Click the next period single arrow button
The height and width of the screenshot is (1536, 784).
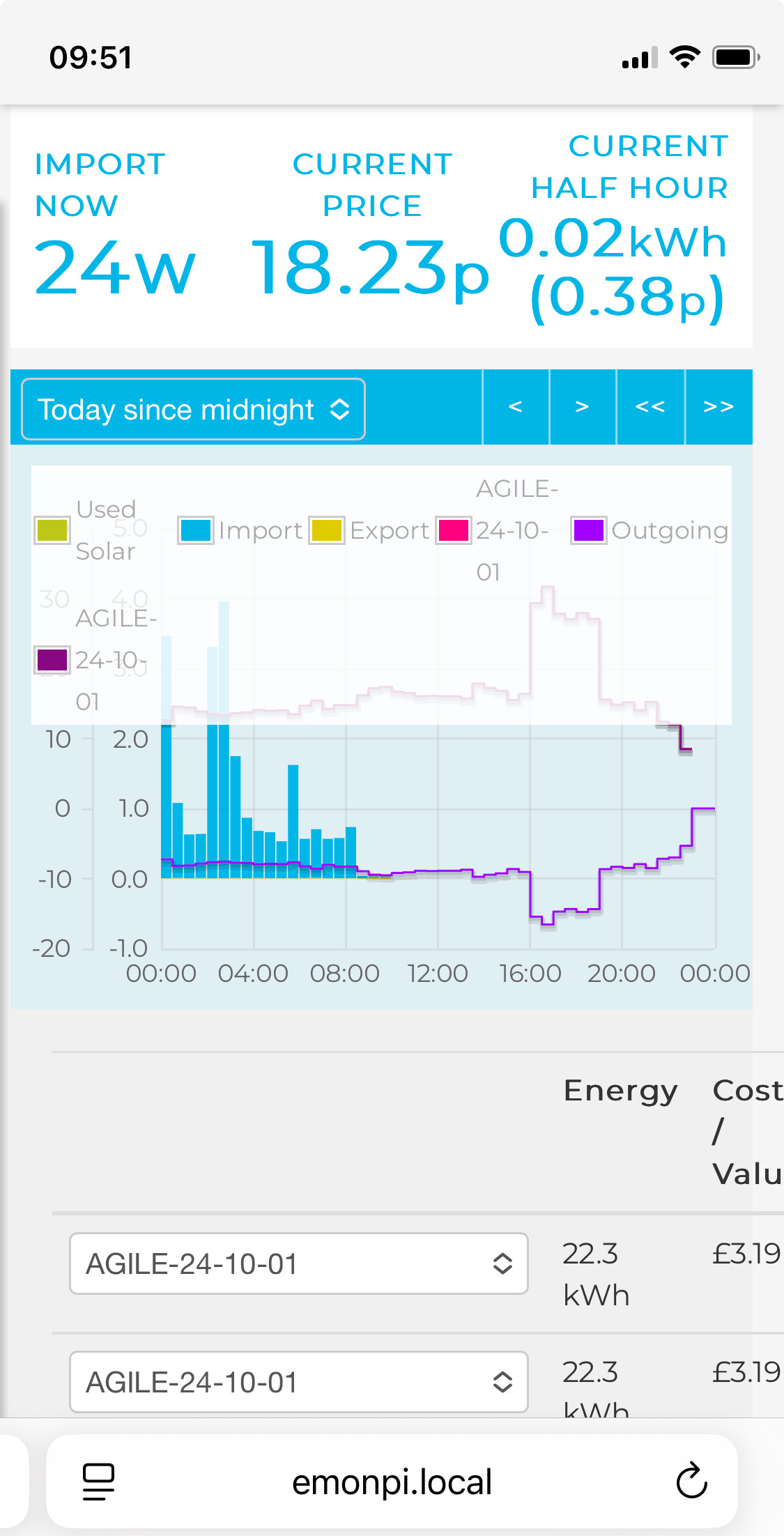[583, 407]
